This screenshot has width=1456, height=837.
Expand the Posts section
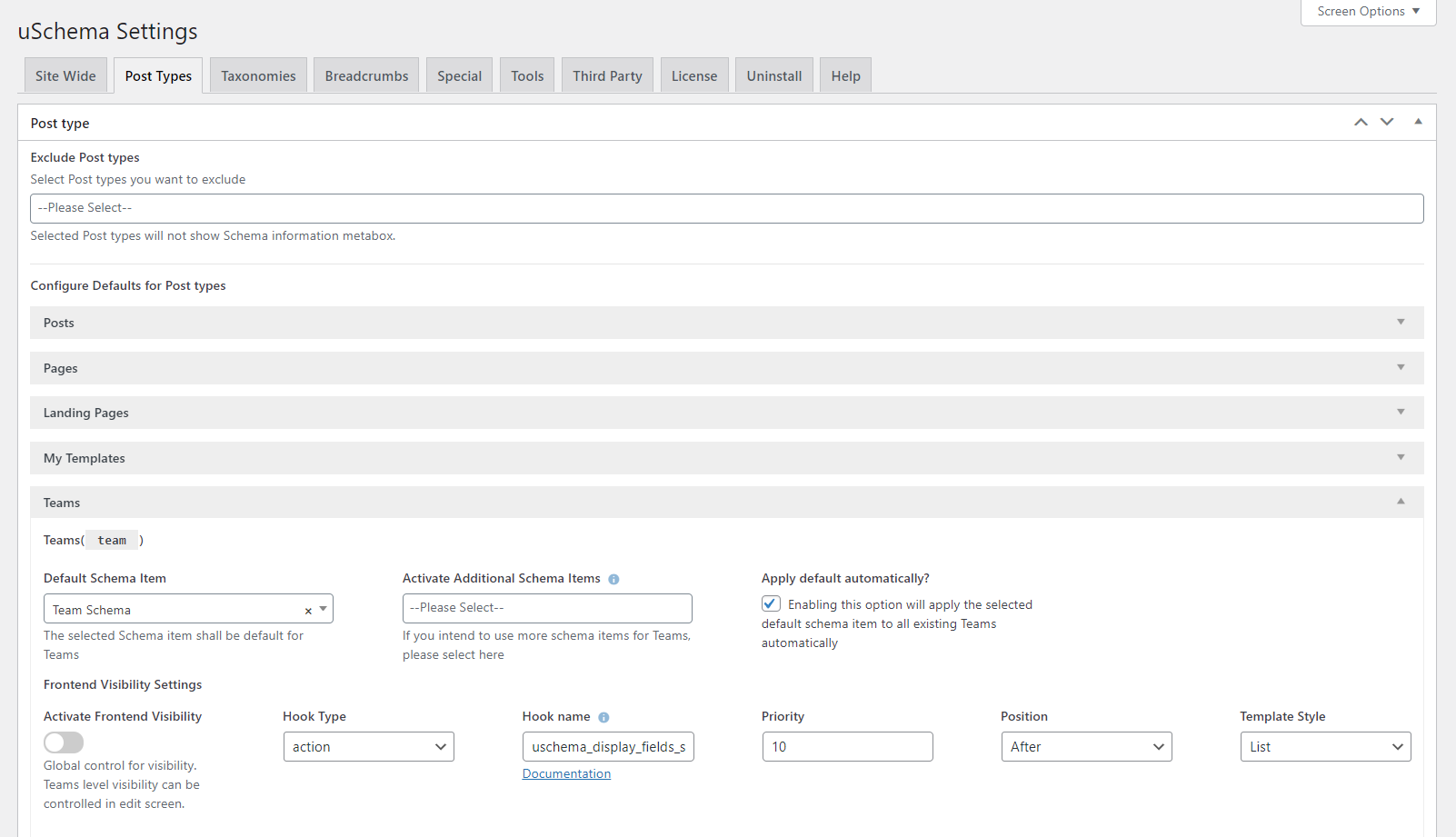[726, 323]
